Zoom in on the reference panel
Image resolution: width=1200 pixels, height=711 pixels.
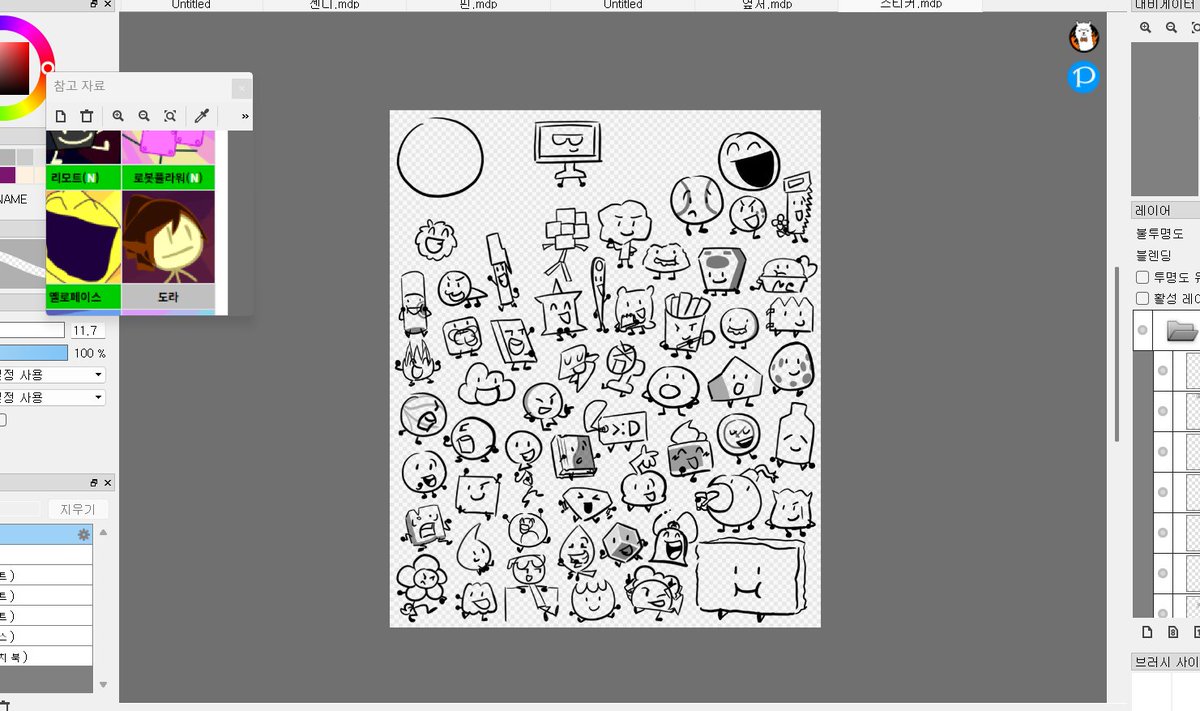pyautogui.click(x=118, y=116)
